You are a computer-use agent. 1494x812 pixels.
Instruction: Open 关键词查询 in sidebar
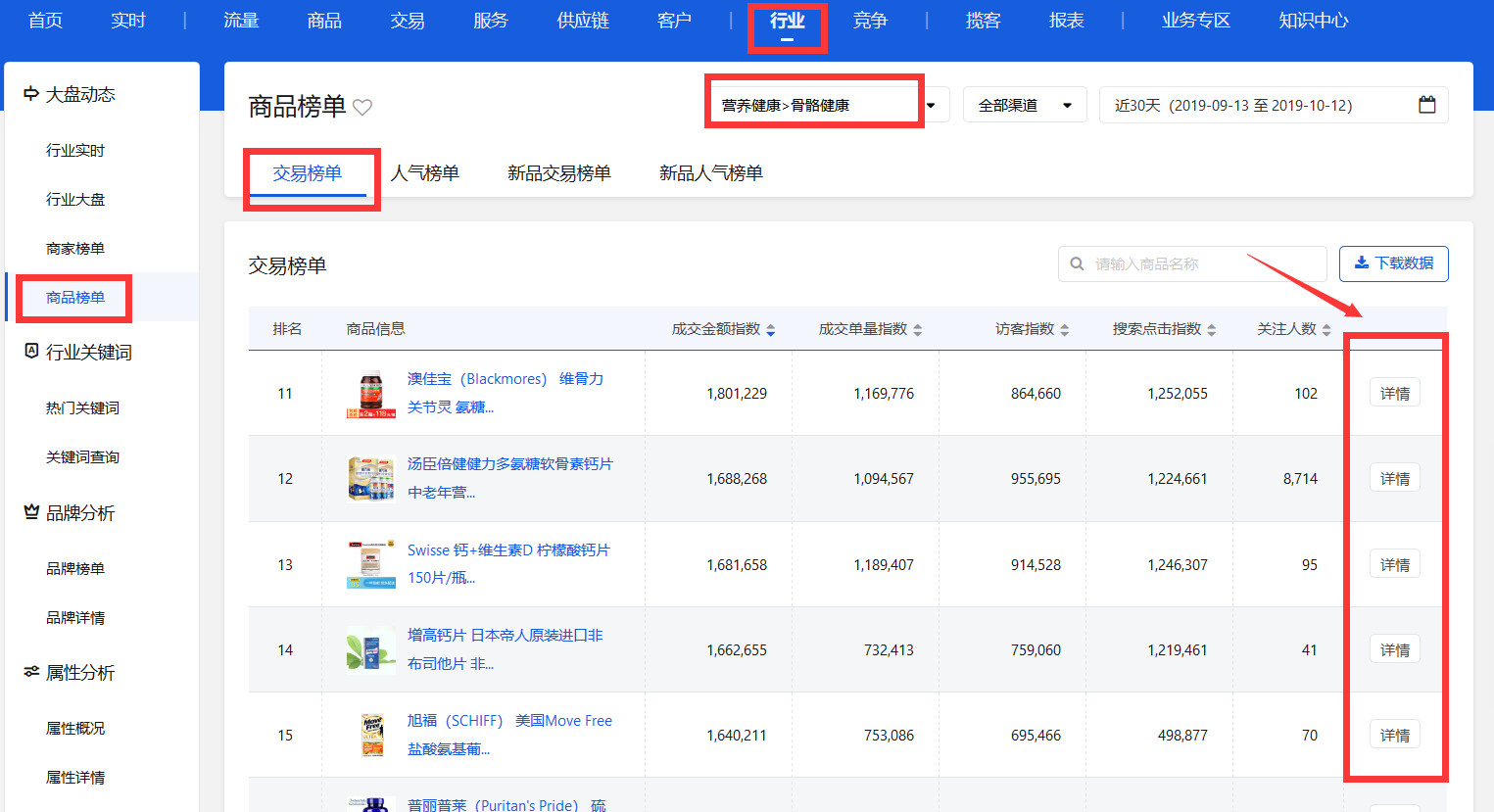[x=82, y=456]
